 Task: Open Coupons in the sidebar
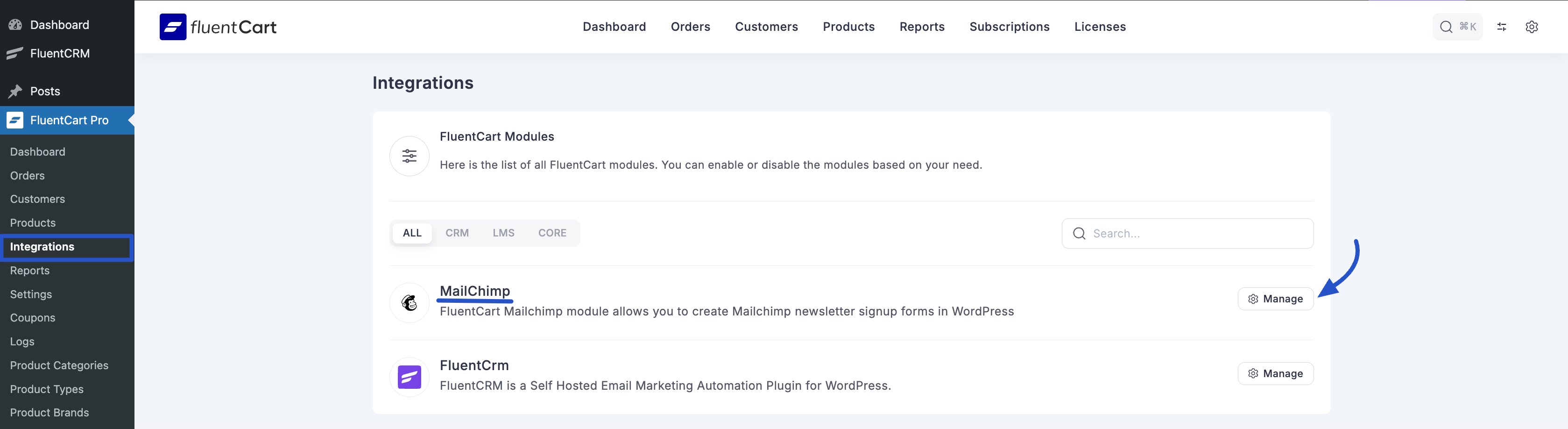(x=33, y=317)
